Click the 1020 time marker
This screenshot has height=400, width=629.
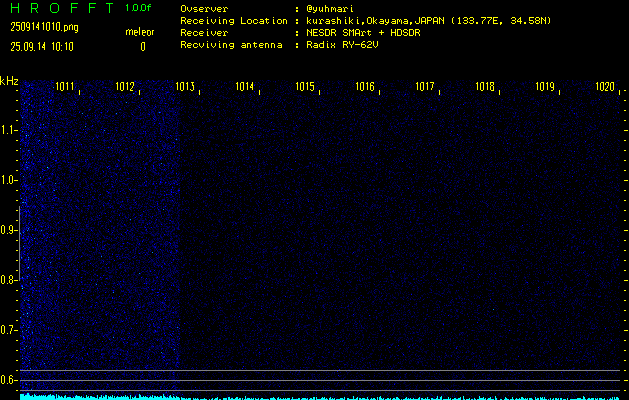click(605, 86)
